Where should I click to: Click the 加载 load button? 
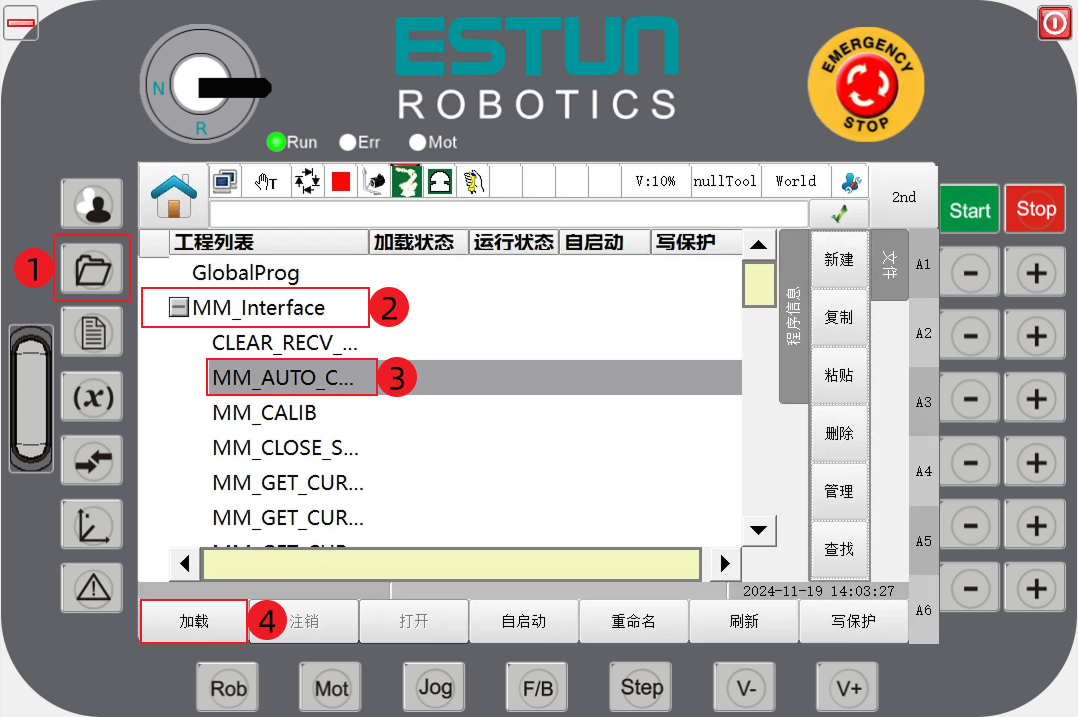(193, 621)
